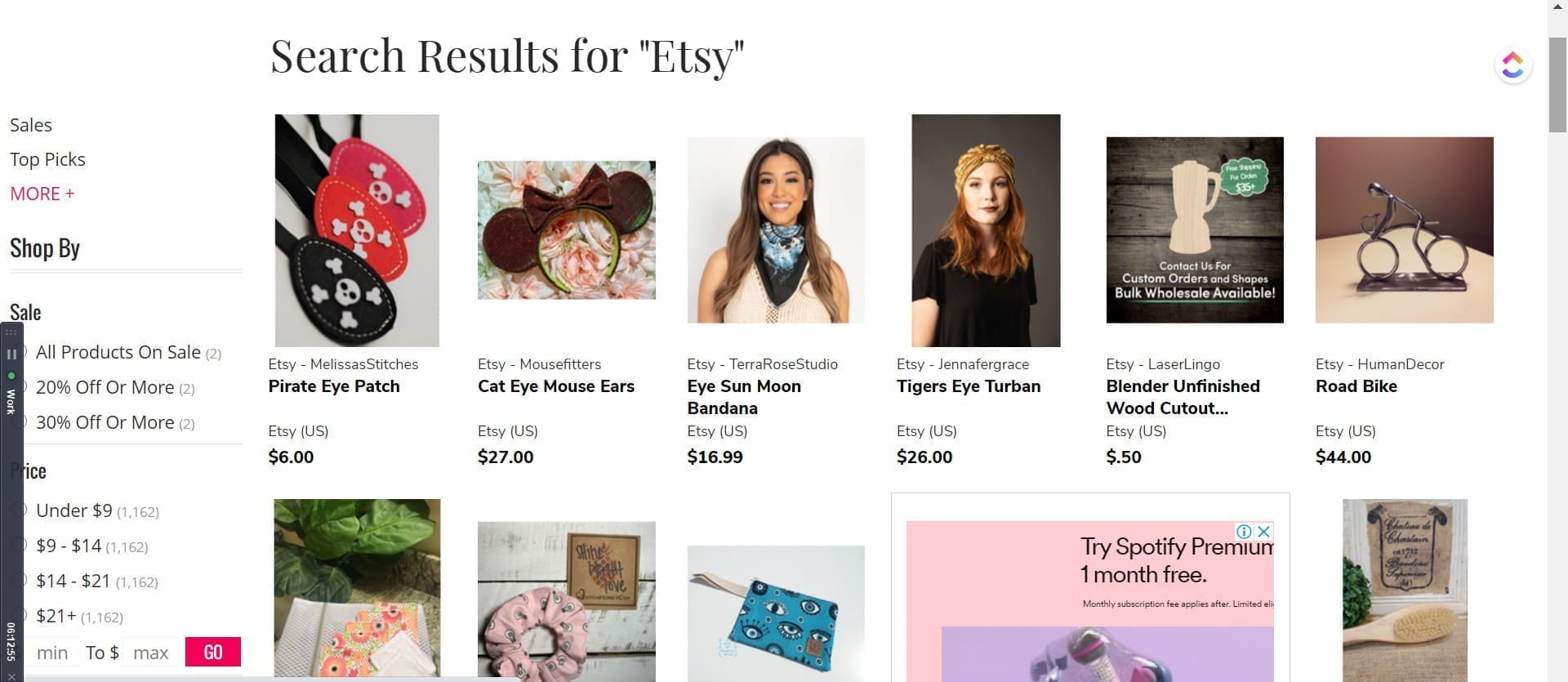Image resolution: width=1568 pixels, height=682 pixels.
Task: Open the Road Bike sculpture thumbnail
Action: click(1404, 230)
